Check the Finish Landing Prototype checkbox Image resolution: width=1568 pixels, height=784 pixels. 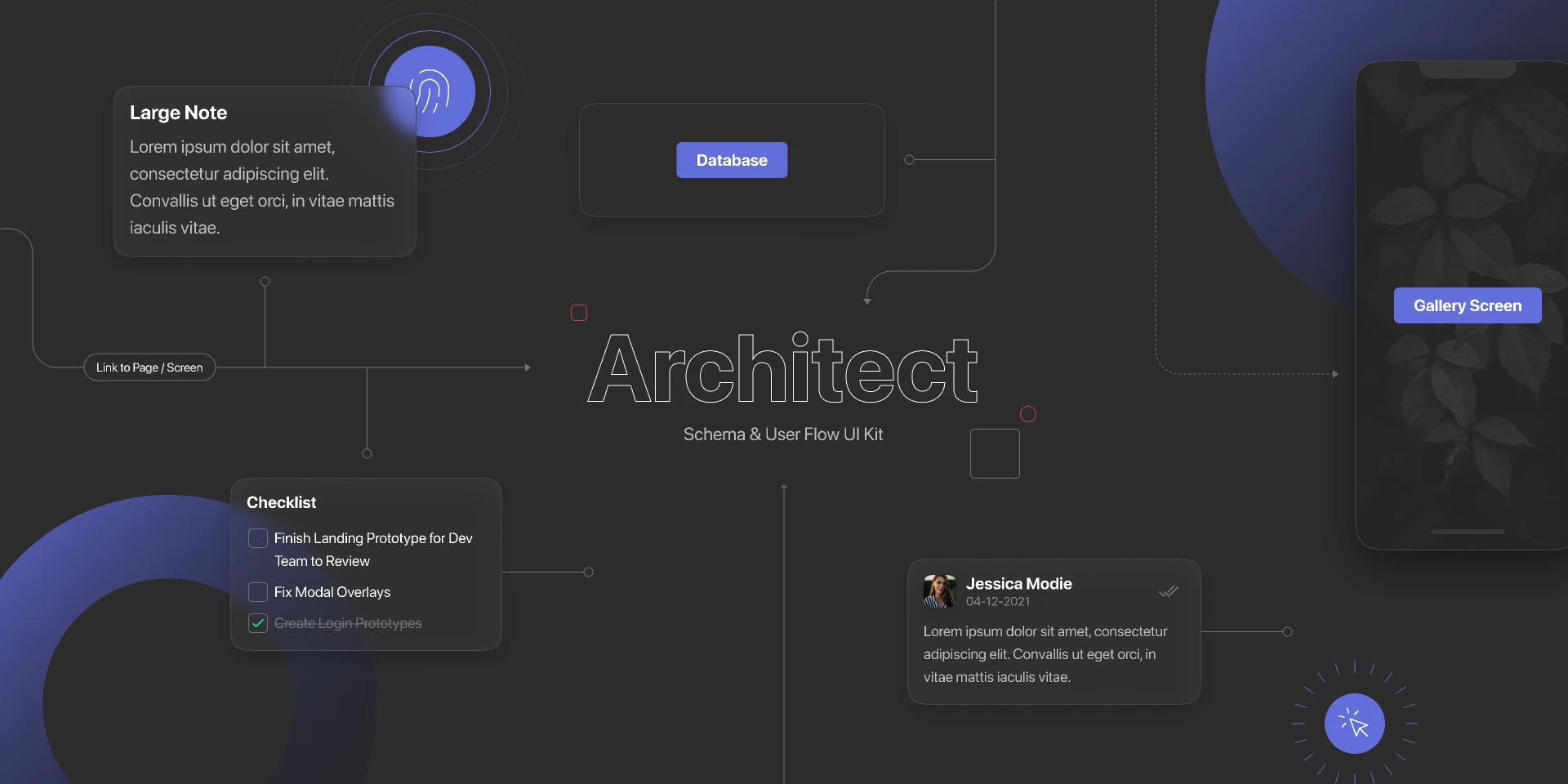point(258,538)
